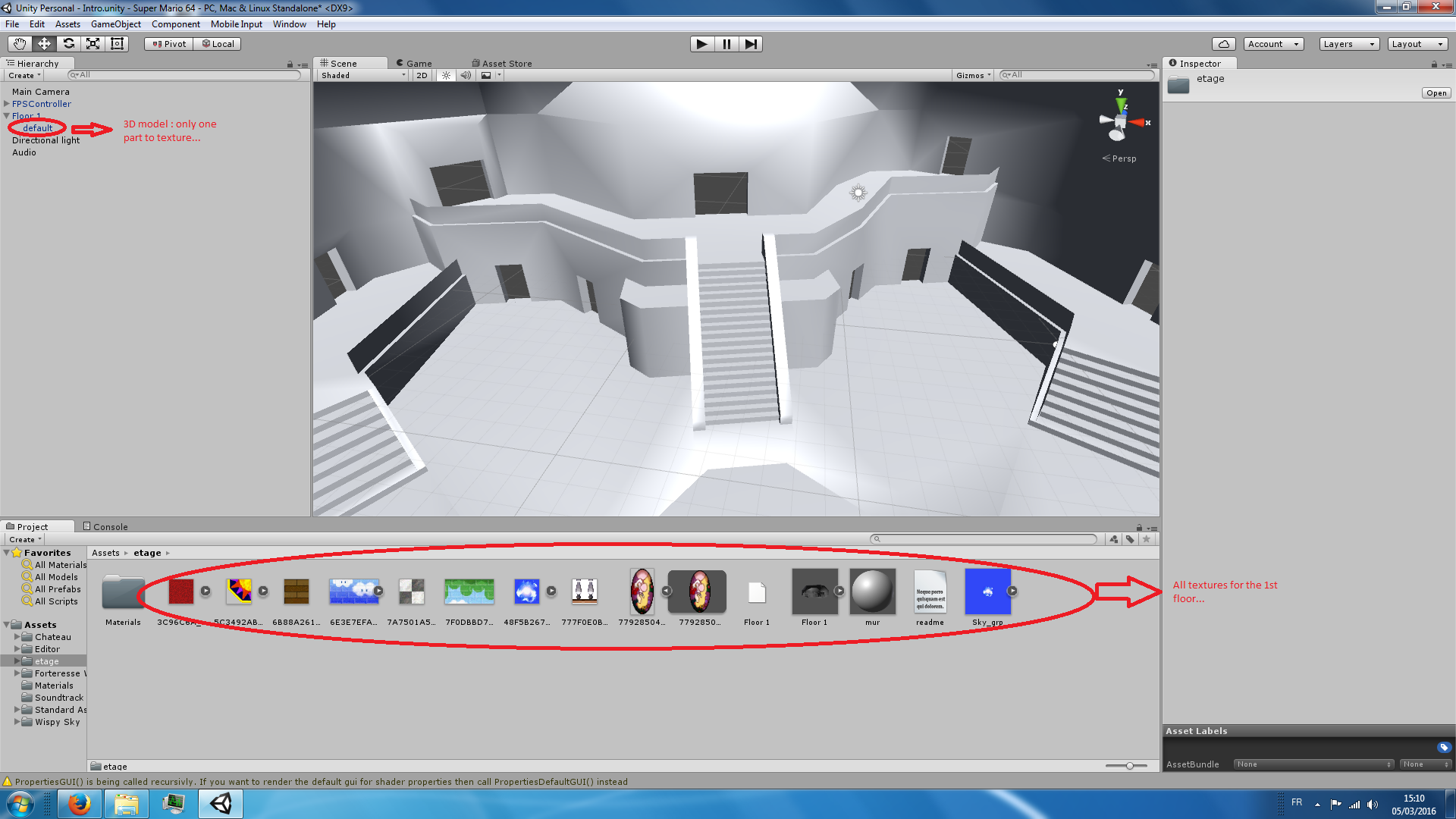Screen dimensions: 1456x819
Task: Open scene effects dropdown arrow
Action: click(x=500, y=75)
